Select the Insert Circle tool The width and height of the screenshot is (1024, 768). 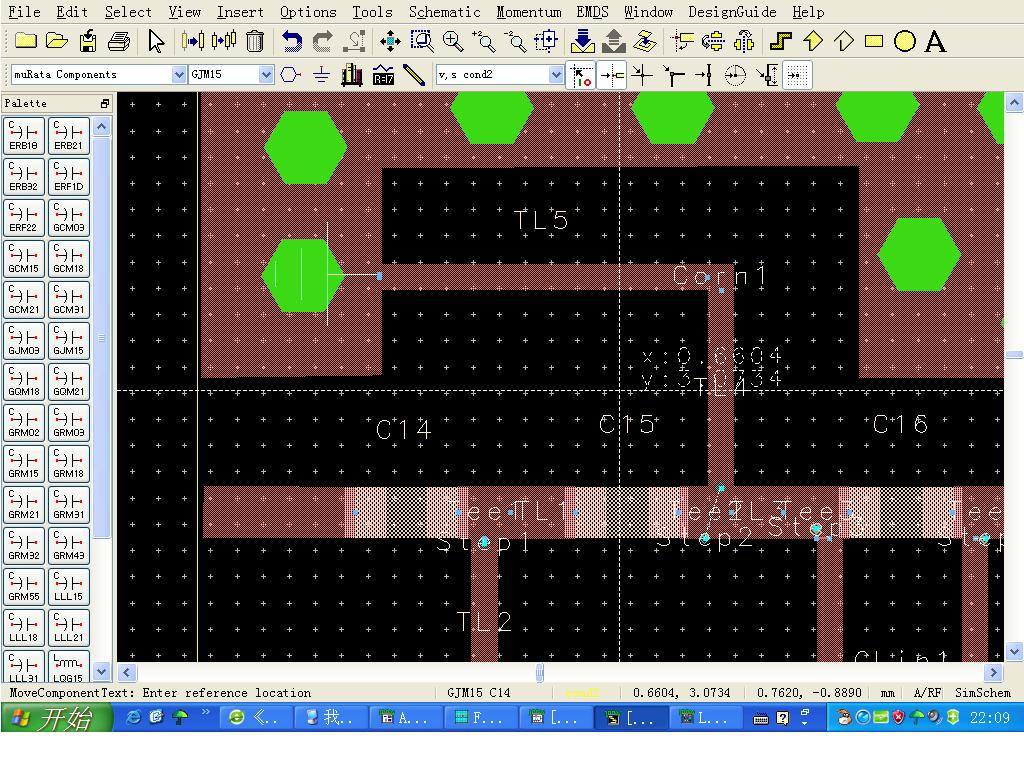(904, 41)
